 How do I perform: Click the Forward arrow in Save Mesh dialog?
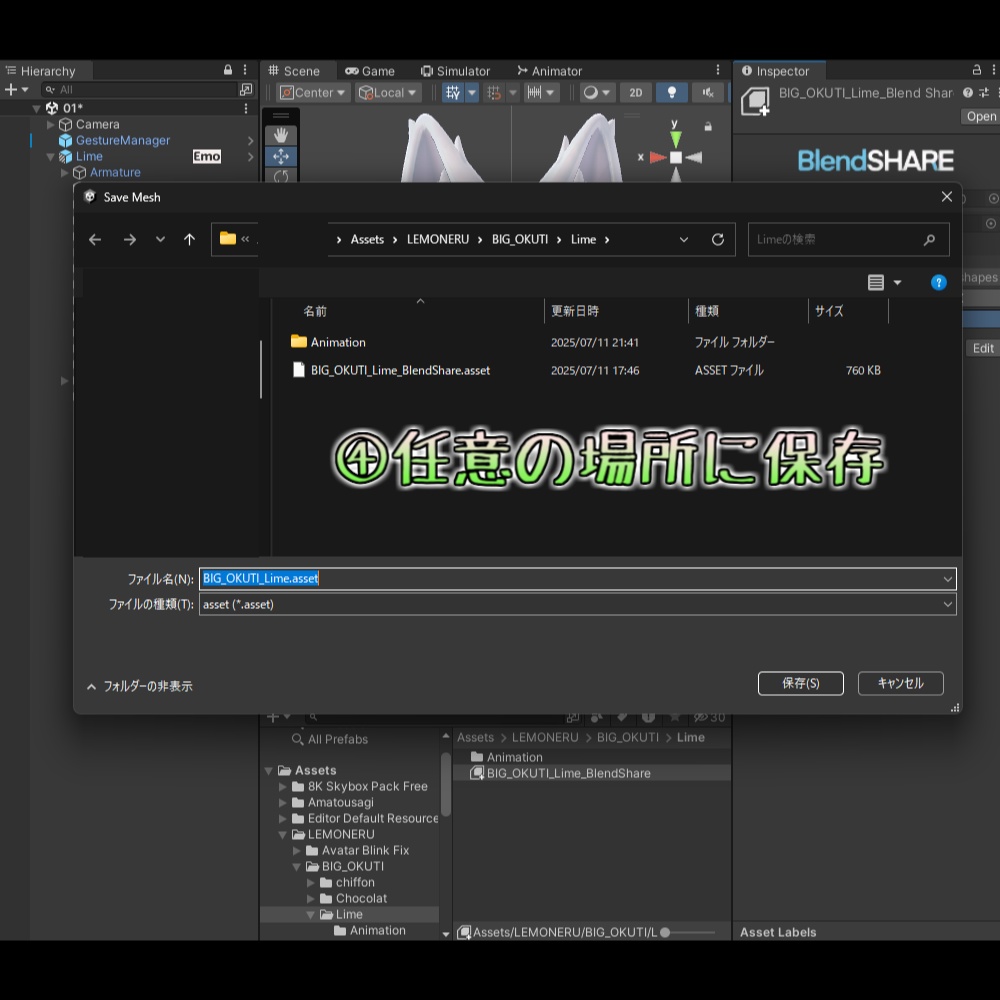click(129, 240)
